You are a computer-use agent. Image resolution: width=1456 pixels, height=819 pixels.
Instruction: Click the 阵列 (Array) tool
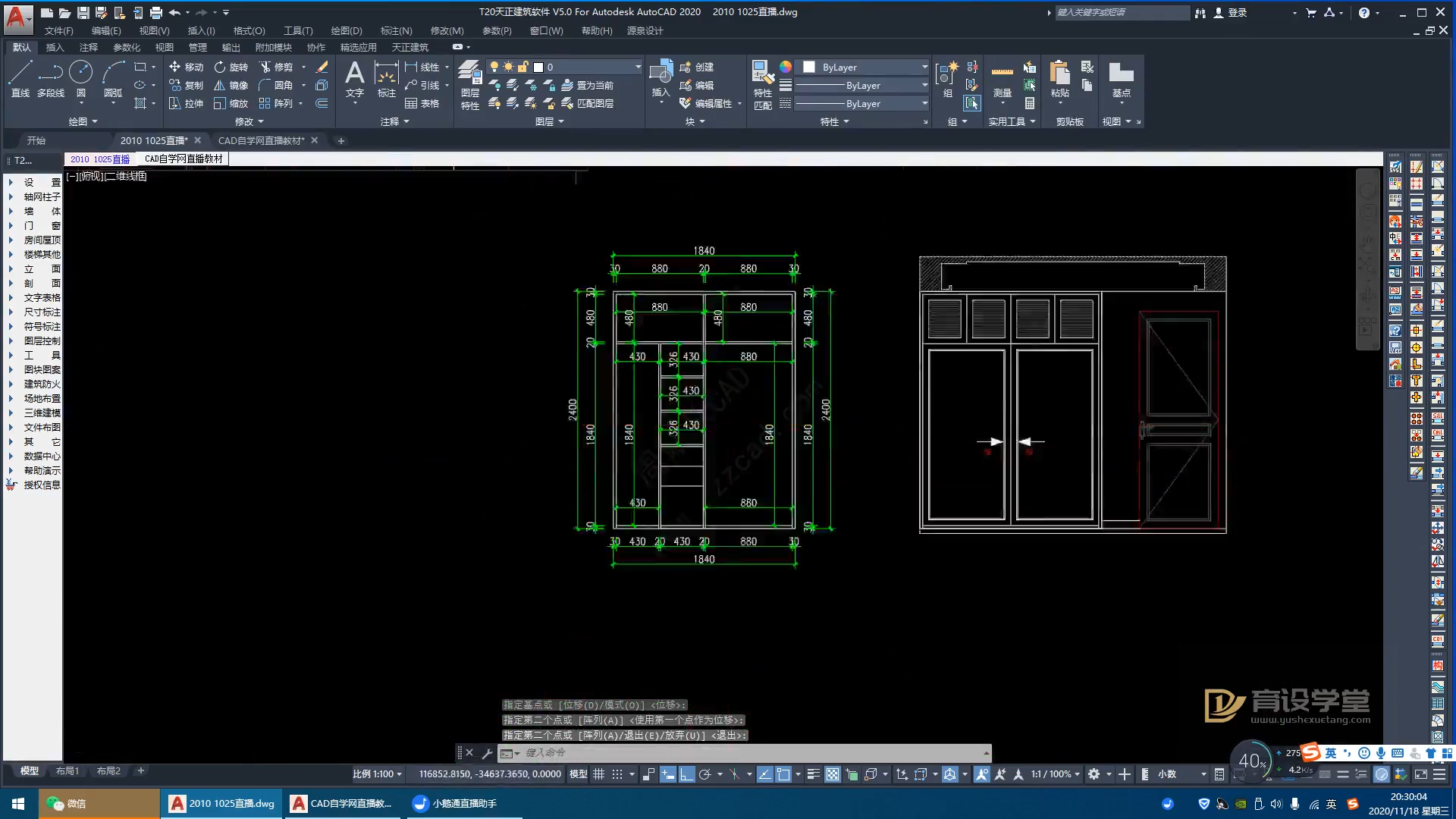point(276,103)
